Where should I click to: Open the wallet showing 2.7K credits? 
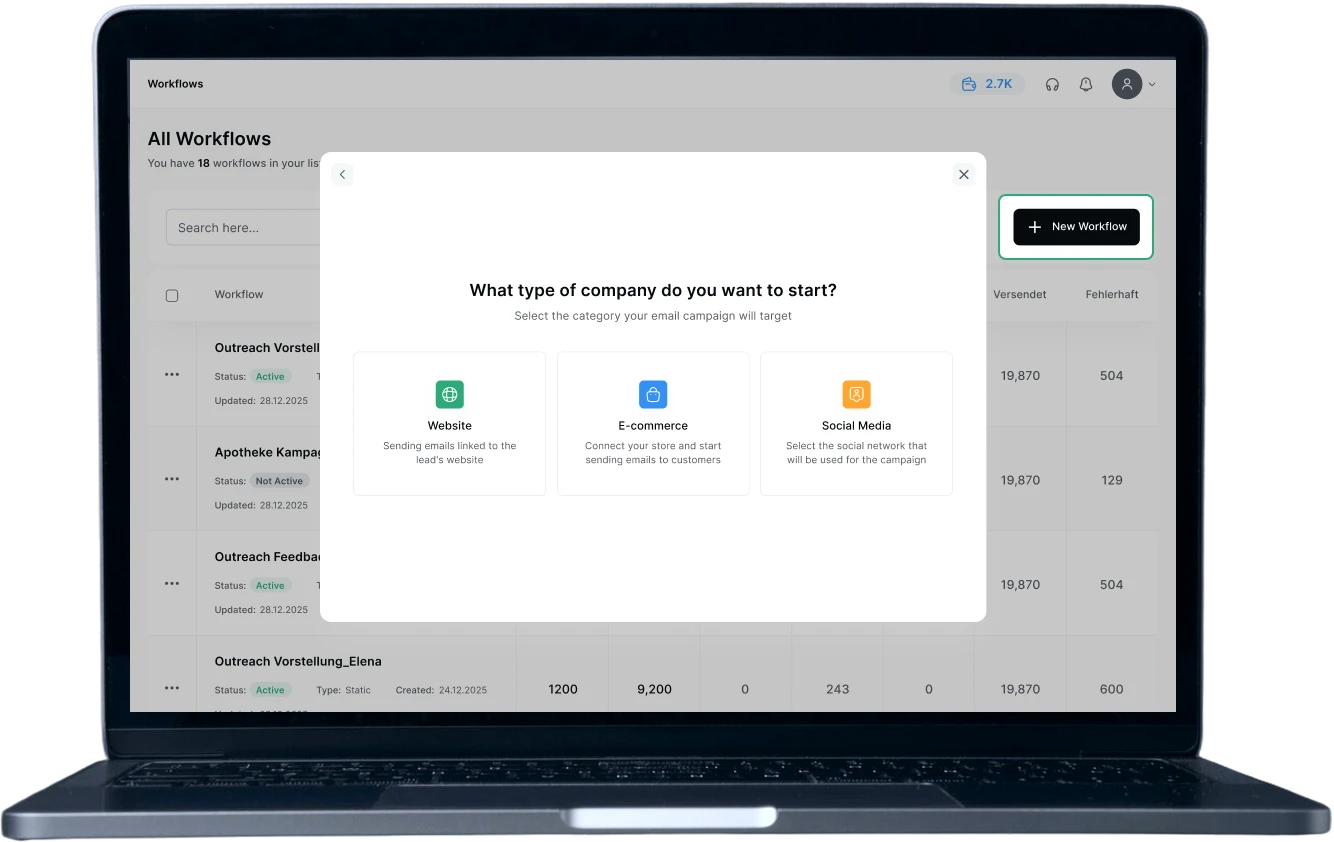click(987, 84)
